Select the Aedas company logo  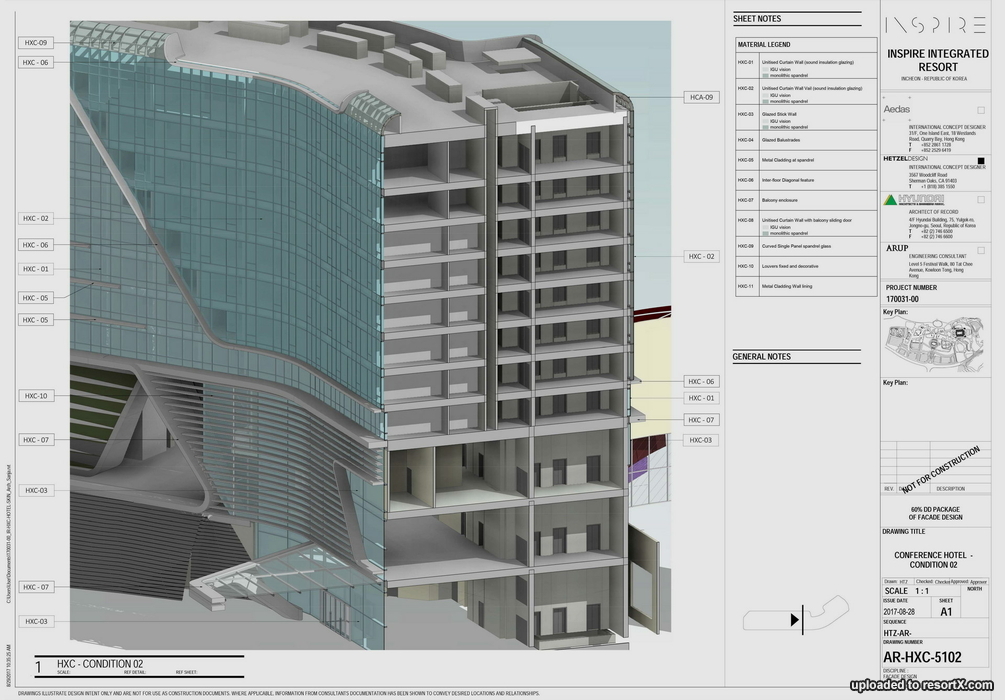[x=898, y=109]
